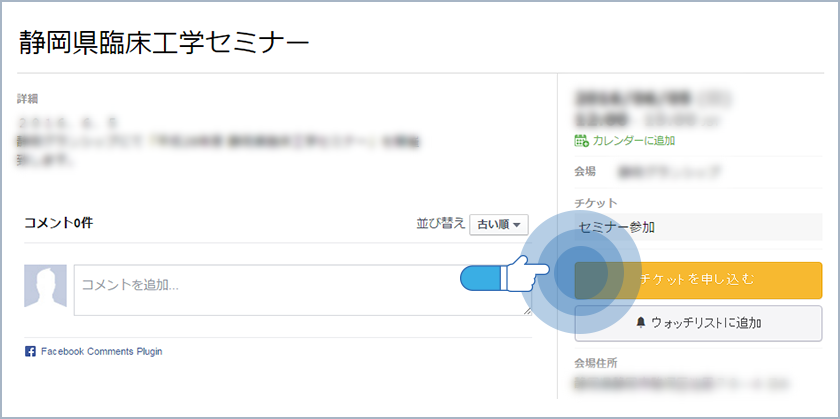
Task: Click the チケット section label
Action: coord(596,203)
